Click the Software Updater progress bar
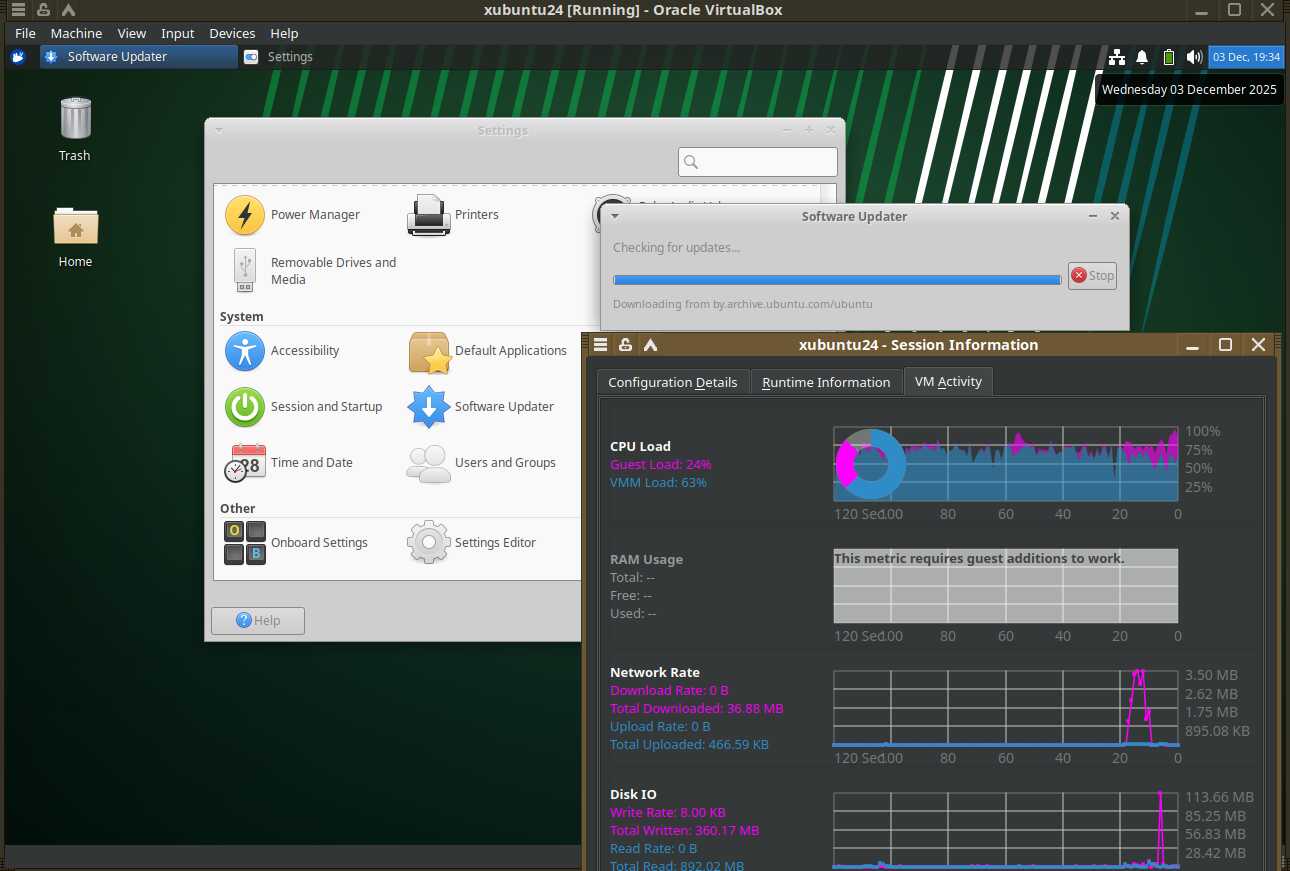Viewport: 1290px width, 871px height. pyautogui.click(x=837, y=280)
